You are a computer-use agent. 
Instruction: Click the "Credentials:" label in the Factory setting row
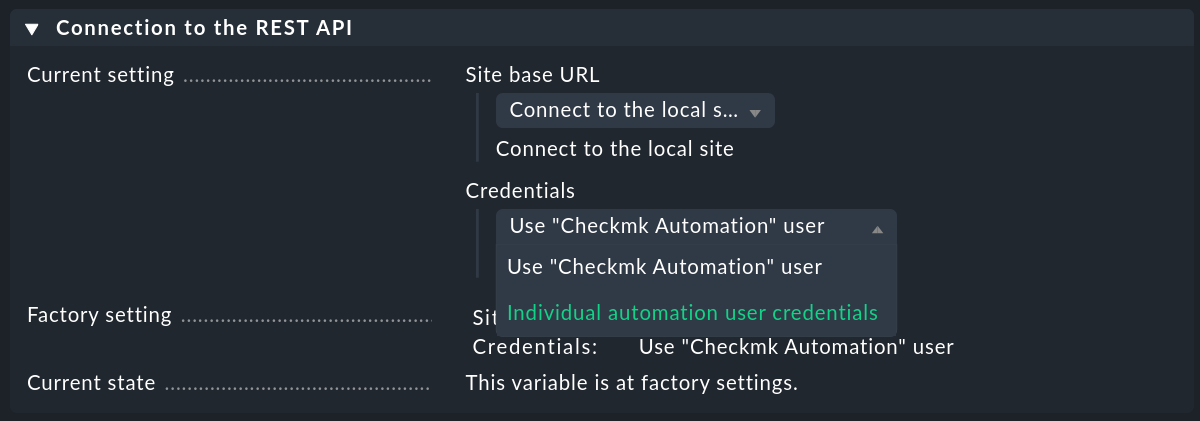pos(535,348)
